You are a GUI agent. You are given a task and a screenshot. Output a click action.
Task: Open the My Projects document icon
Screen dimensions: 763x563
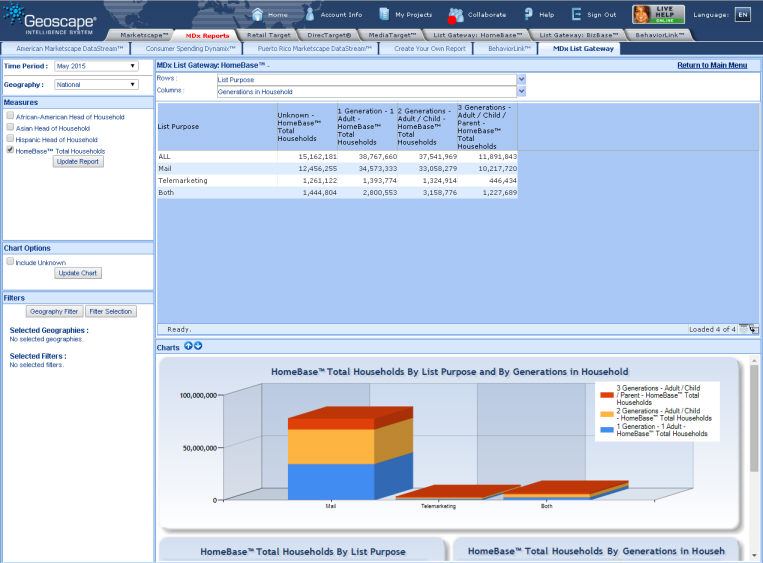coord(384,14)
